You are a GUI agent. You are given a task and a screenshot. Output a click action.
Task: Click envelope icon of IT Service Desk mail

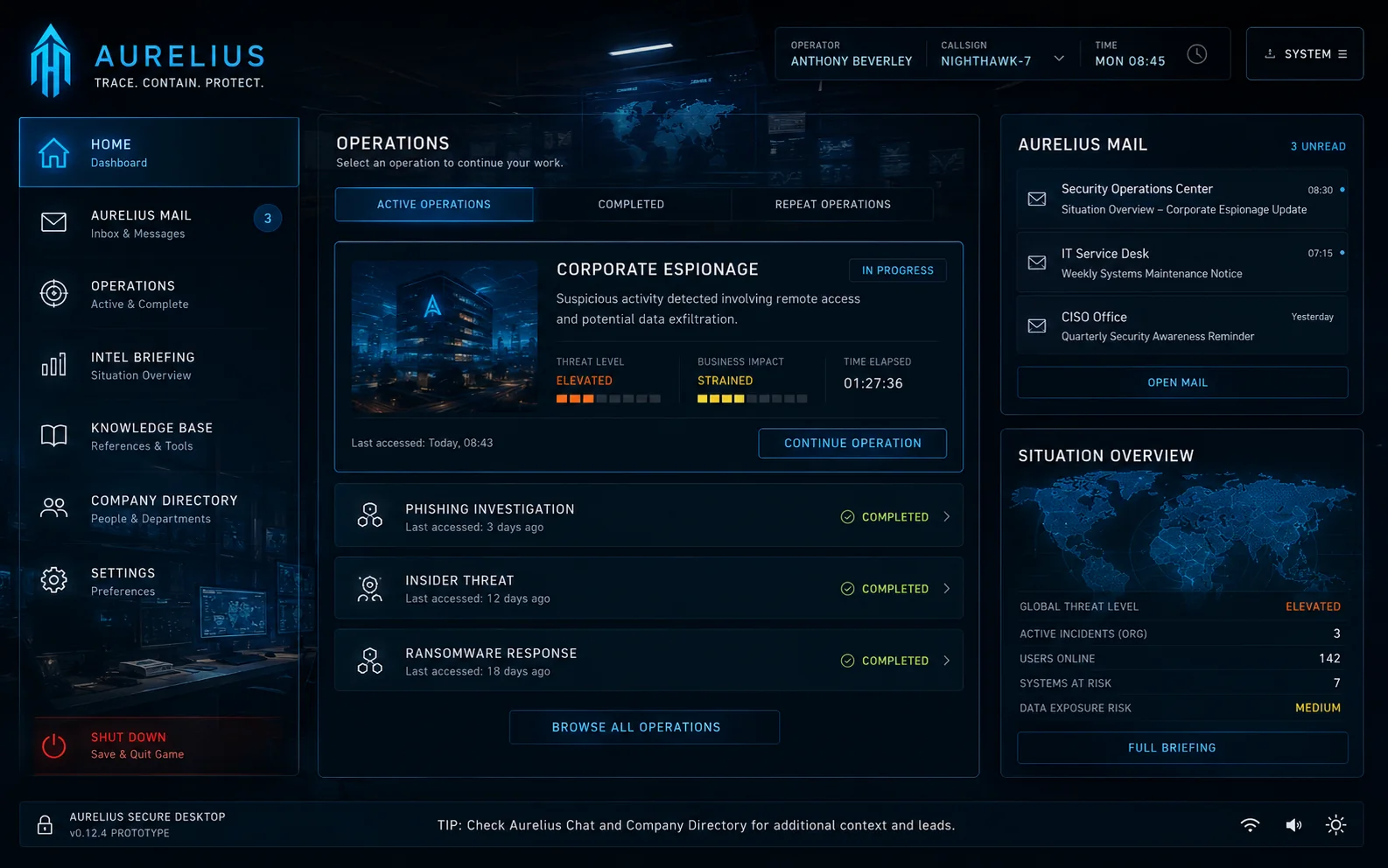[1037, 262]
